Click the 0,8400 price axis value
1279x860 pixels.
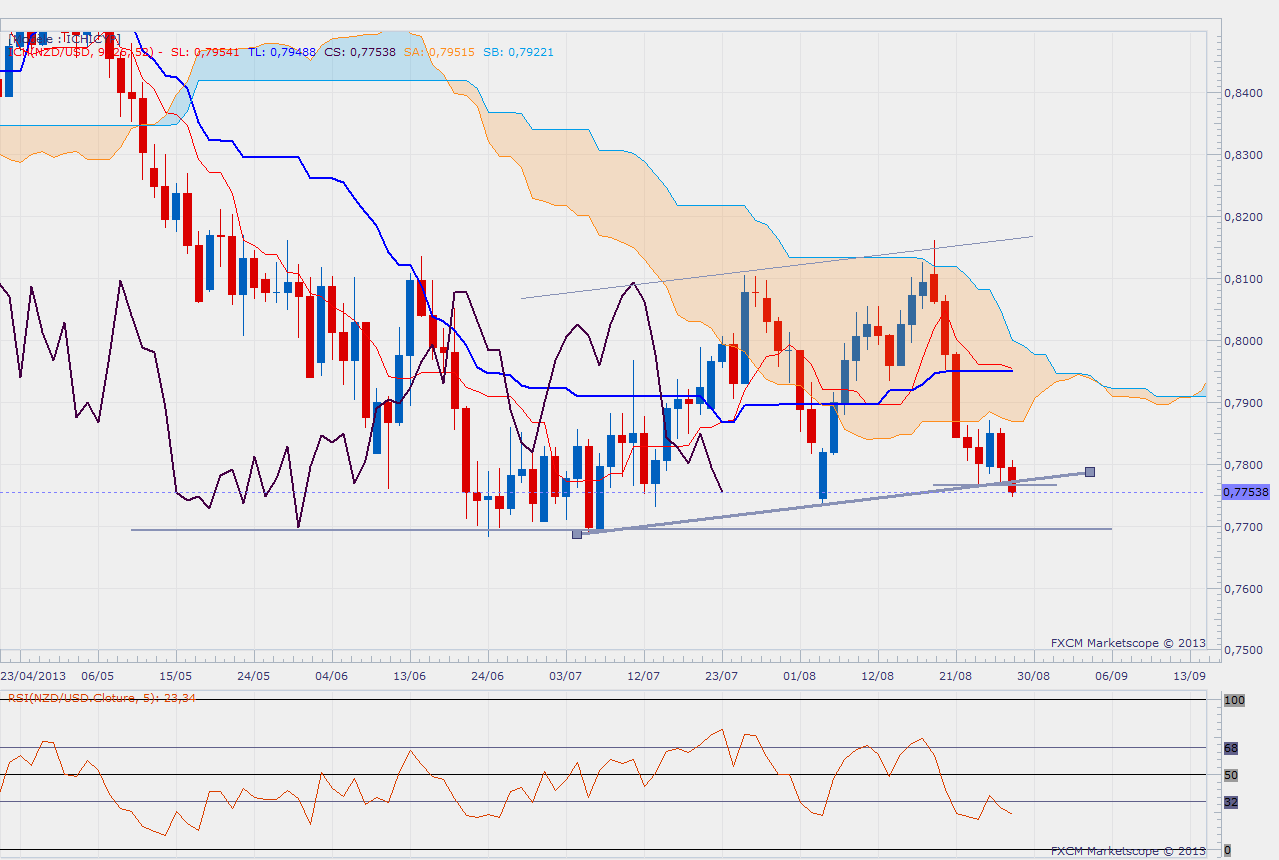point(1243,93)
